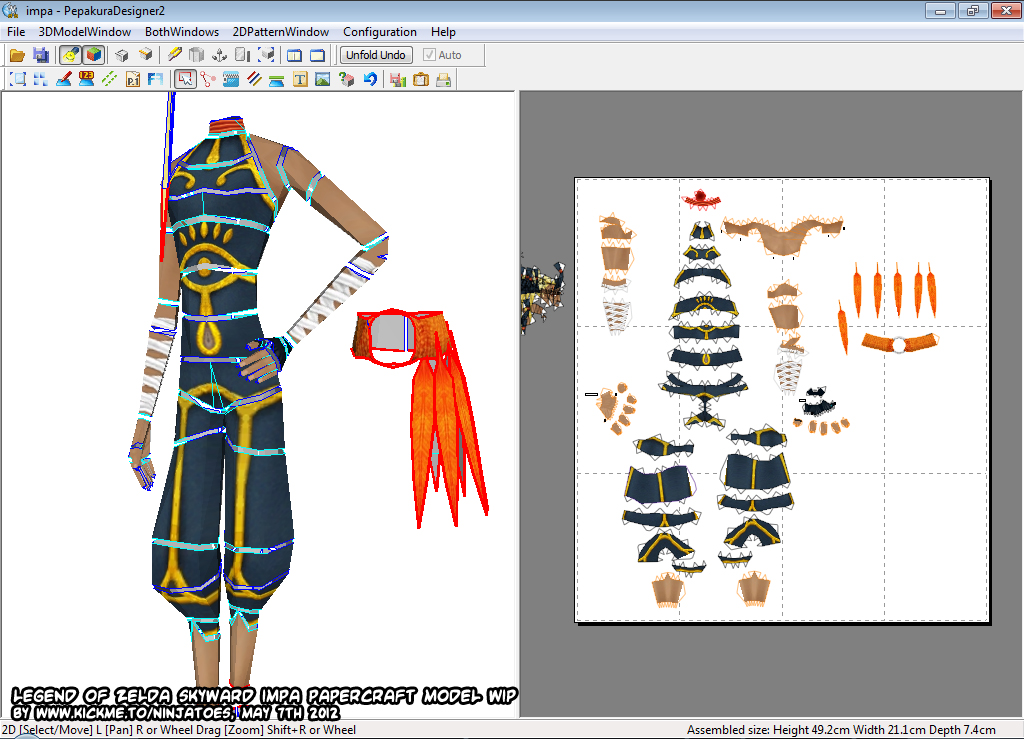The height and width of the screenshot is (739, 1024).
Task: Click the printer icon
Action: [x=443, y=80]
